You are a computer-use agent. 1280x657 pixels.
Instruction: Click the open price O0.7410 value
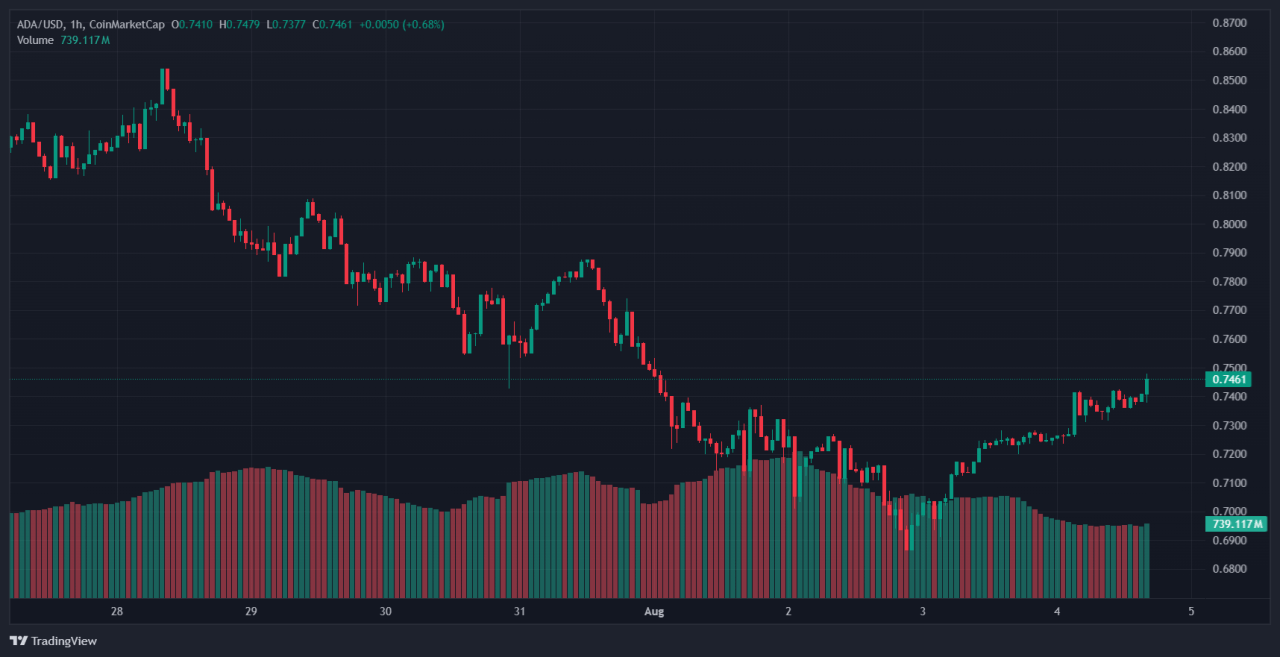click(x=193, y=24)
